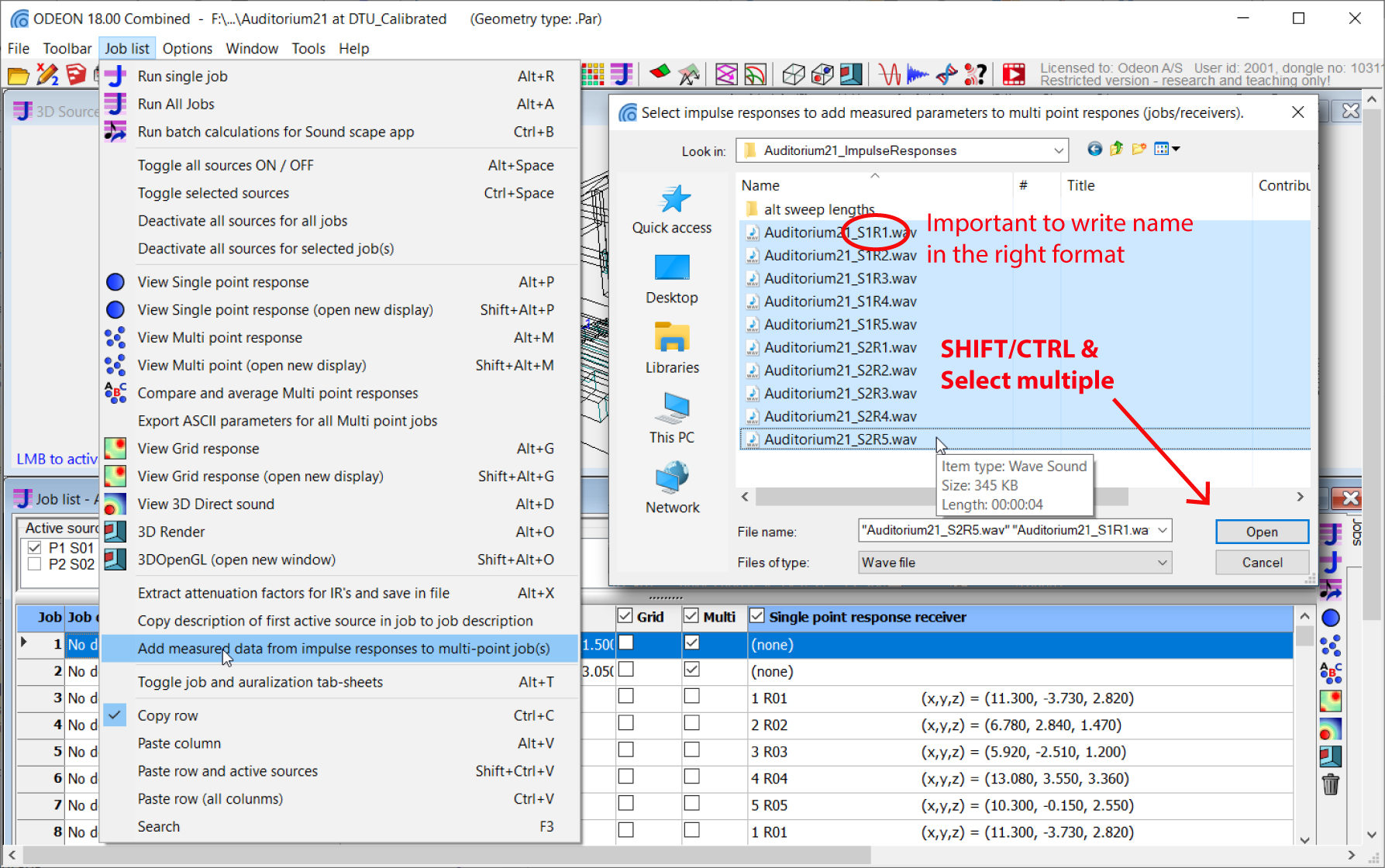
Task: Expand the File name dropdown arrow
Action: pyautogui.click(x=1163, y=530)
